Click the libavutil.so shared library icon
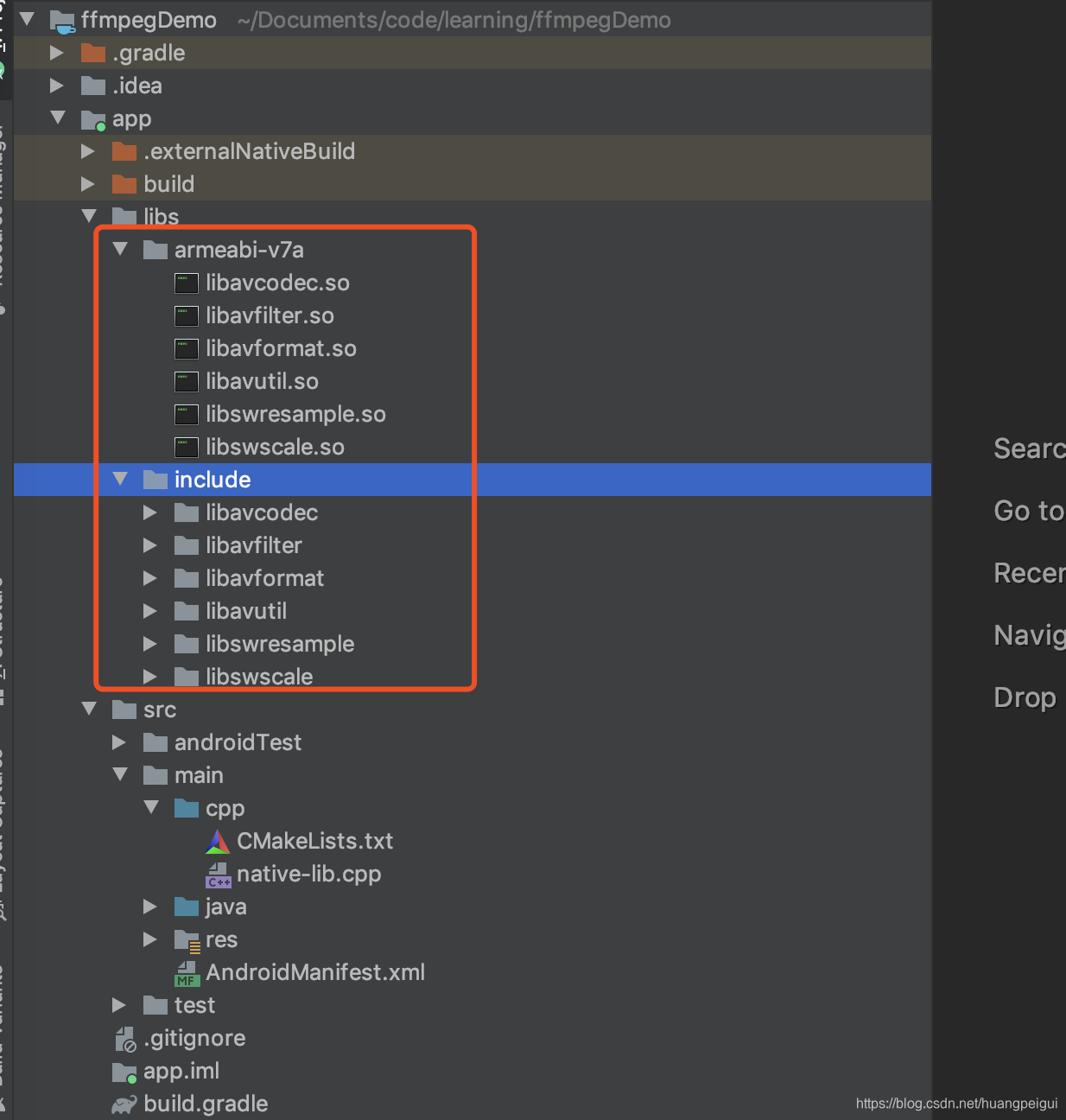Screen dimensions: 1066x1120 (x=186, y=381)
